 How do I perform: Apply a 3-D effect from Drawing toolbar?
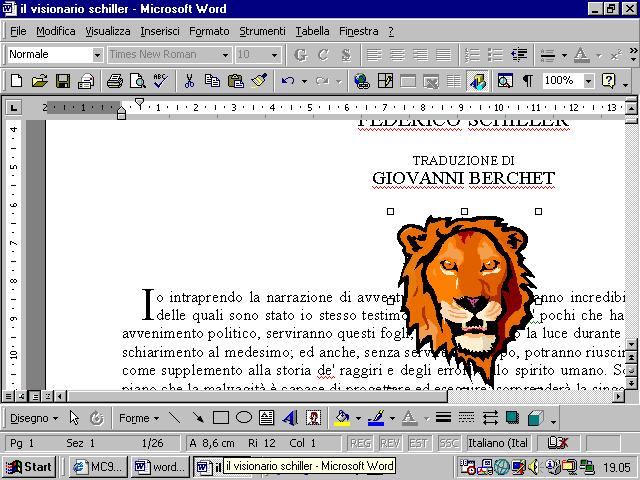pos(535,418)
